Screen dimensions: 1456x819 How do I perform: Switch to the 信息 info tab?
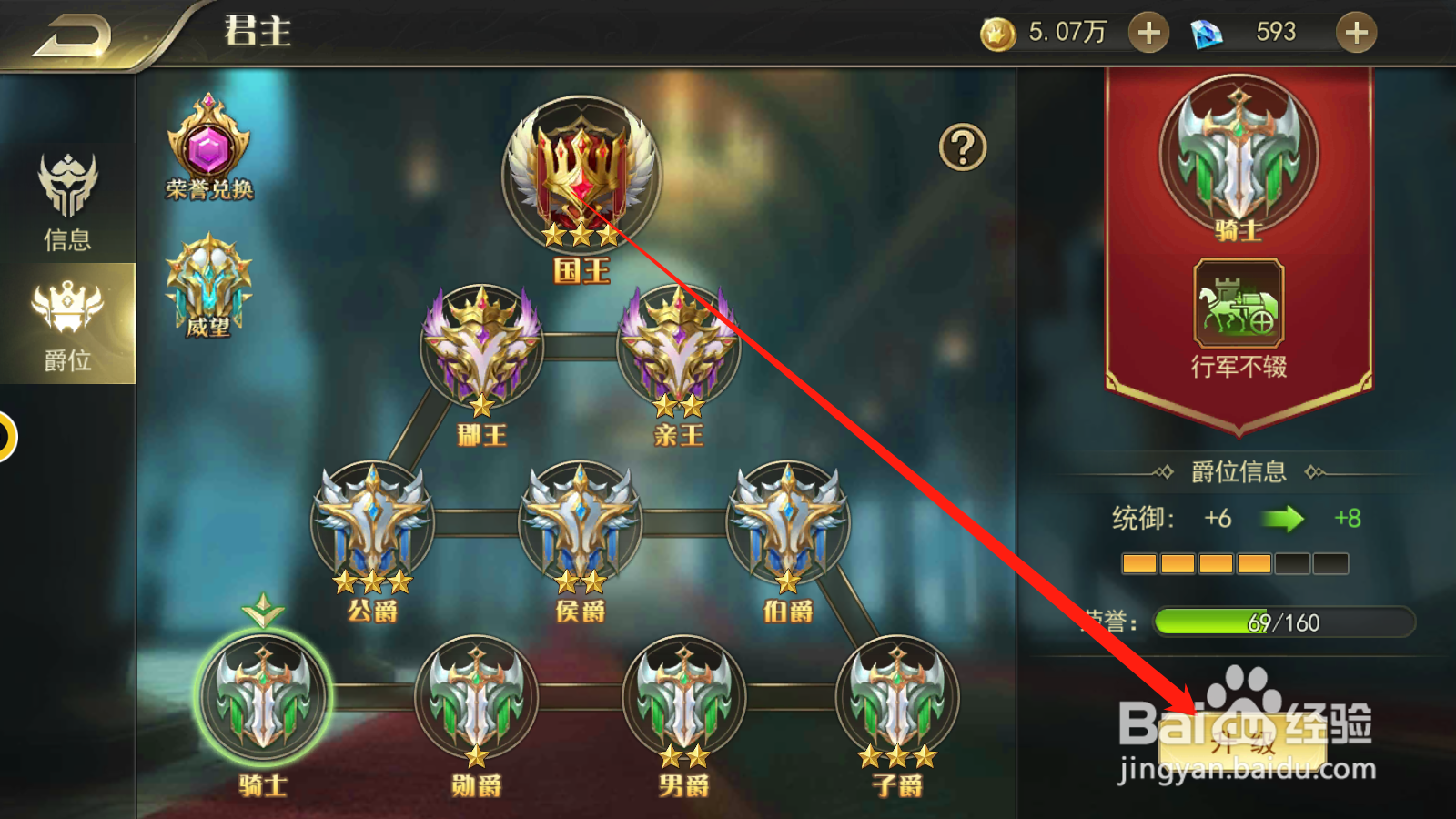point(67,202)
